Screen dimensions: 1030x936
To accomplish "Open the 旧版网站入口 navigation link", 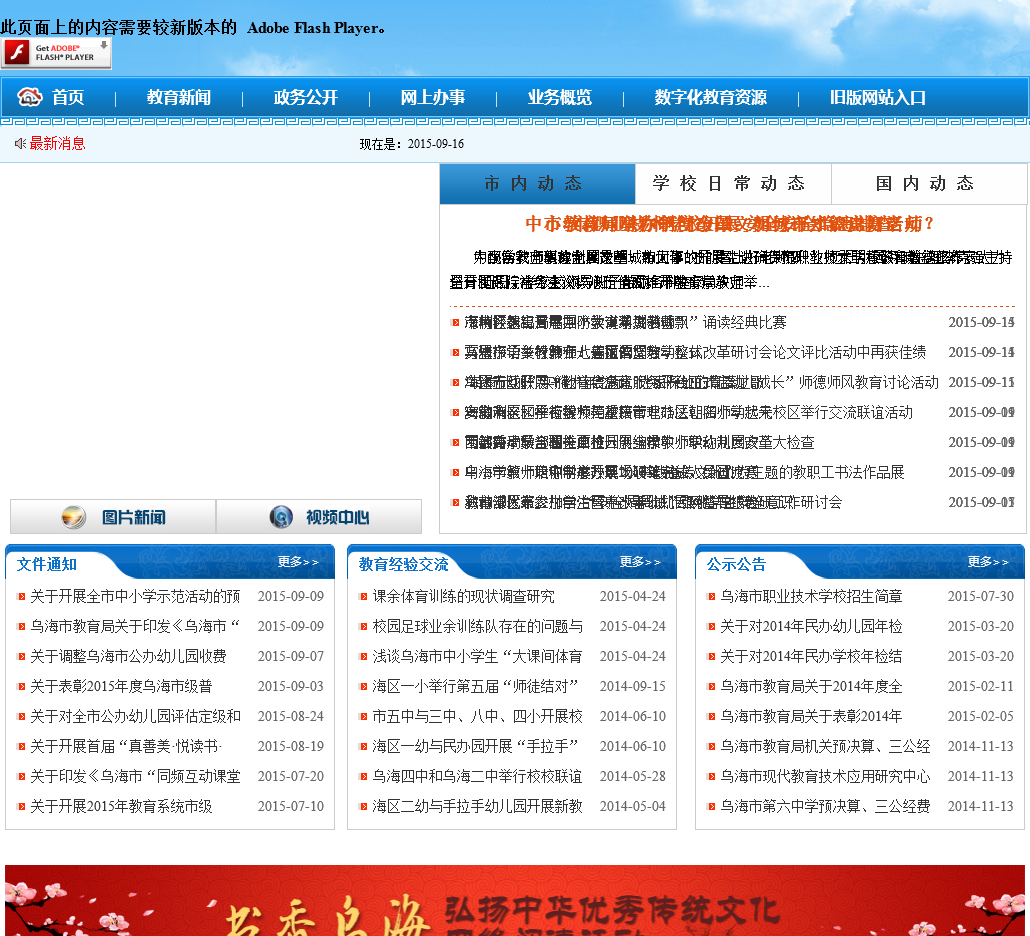I will click(878, 97).
